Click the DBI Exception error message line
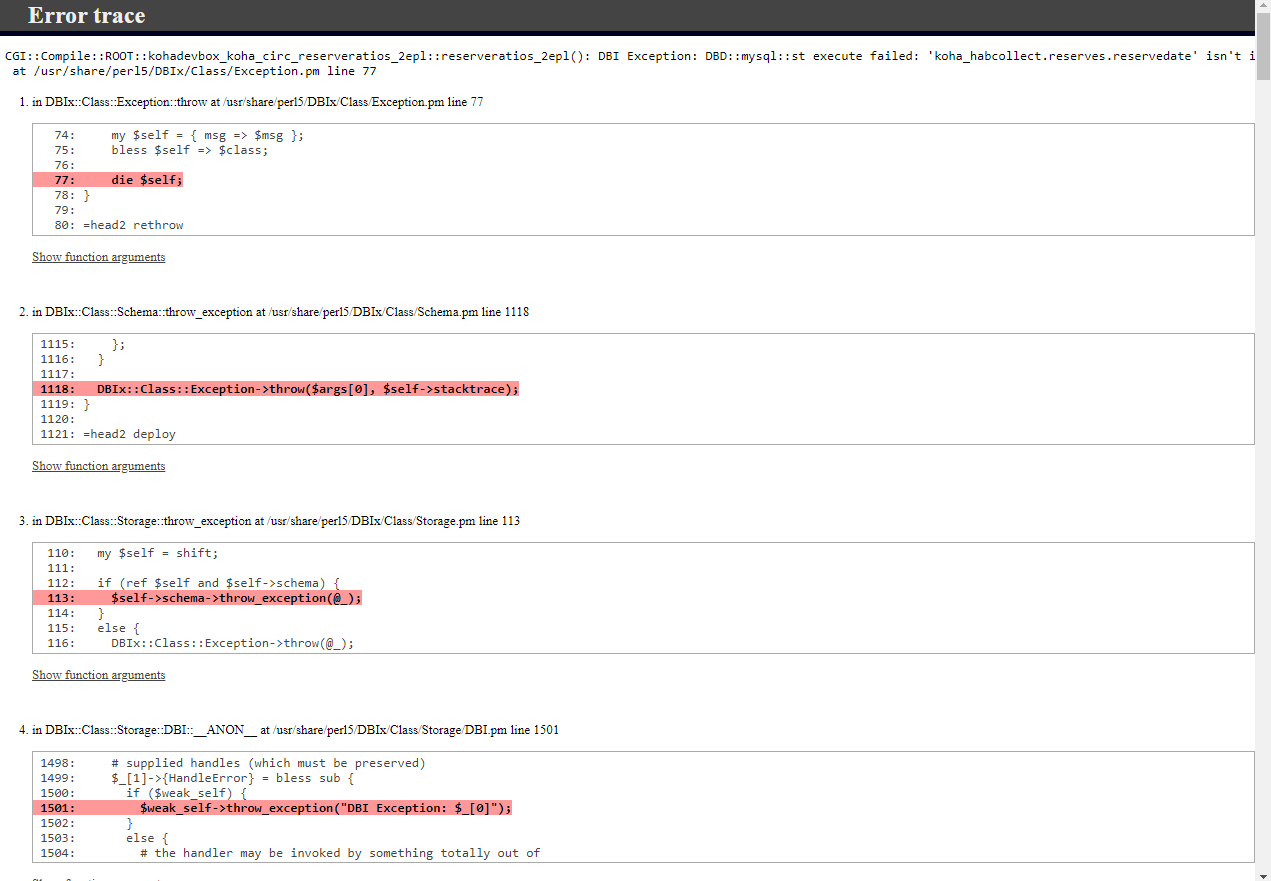 [x=630, y=56]
